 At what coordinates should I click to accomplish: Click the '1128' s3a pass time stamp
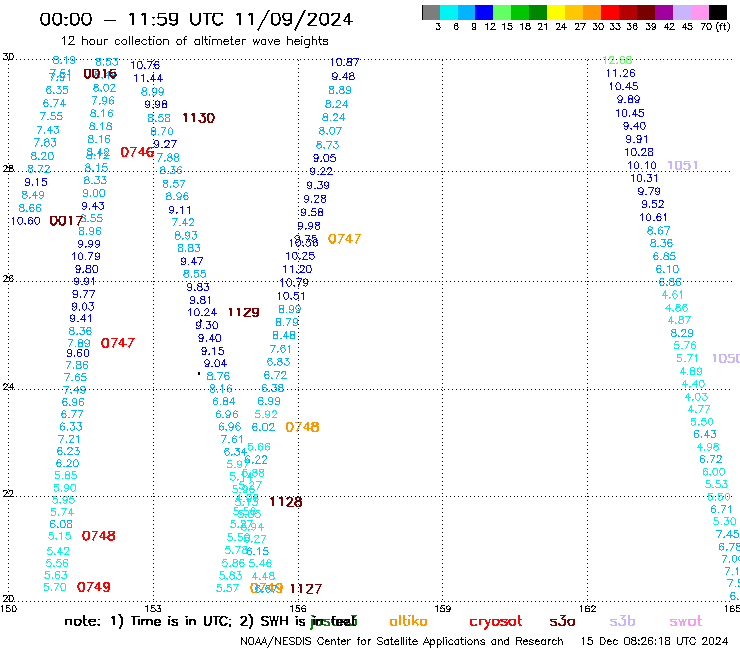tap(286, 502)
